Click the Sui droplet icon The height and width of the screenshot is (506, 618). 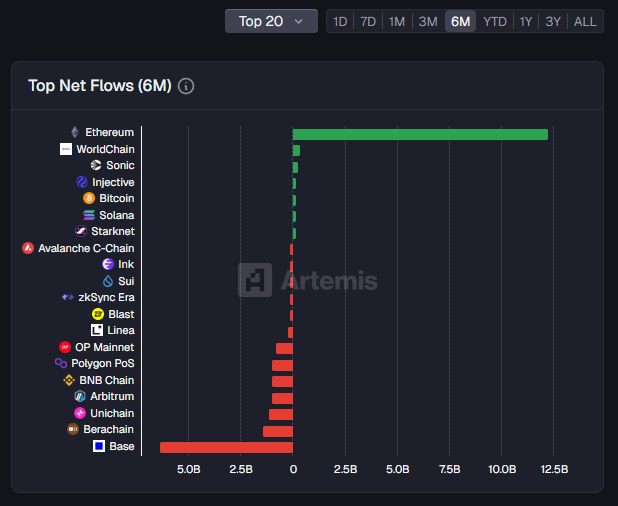(x=108, y=281)
